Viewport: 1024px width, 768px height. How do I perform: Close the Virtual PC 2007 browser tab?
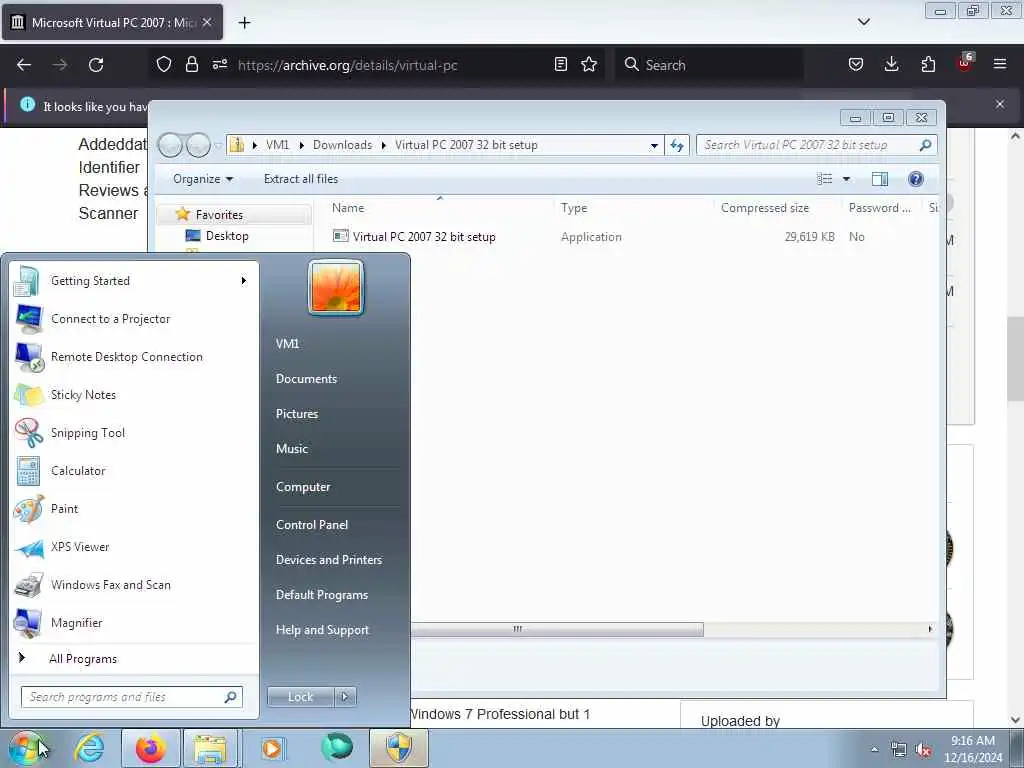pyautogui.click(x=207, y=22)
